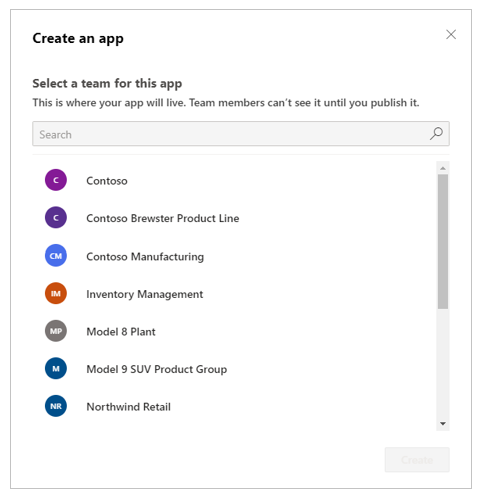Viewport: 486px width, 502px height.
Task: Click the scrollbar up arrow
Action: pyautogui.click(x=443, y=168)
